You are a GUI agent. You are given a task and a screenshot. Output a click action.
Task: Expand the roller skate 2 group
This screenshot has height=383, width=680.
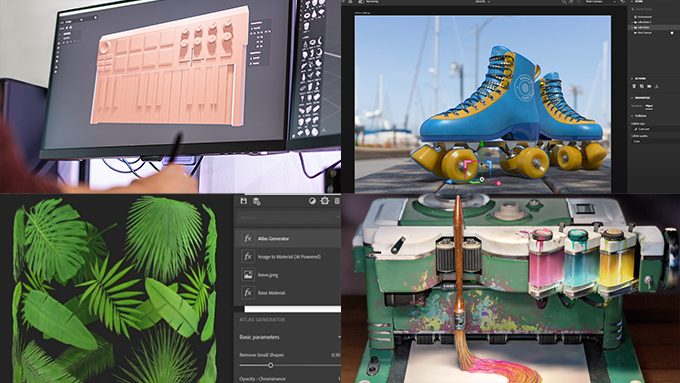pos(632,22)
